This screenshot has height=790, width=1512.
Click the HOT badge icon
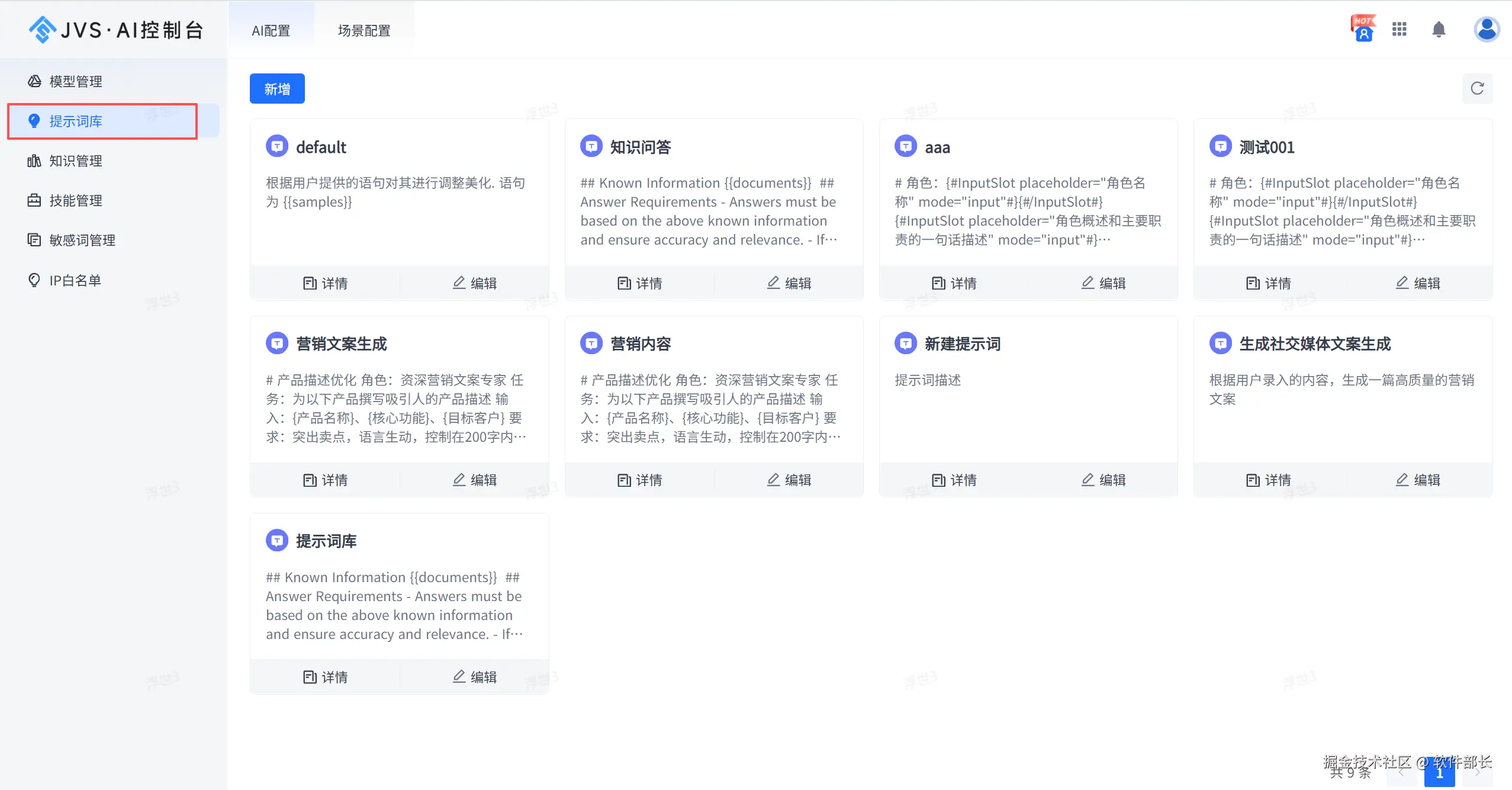pos(1363,28)
